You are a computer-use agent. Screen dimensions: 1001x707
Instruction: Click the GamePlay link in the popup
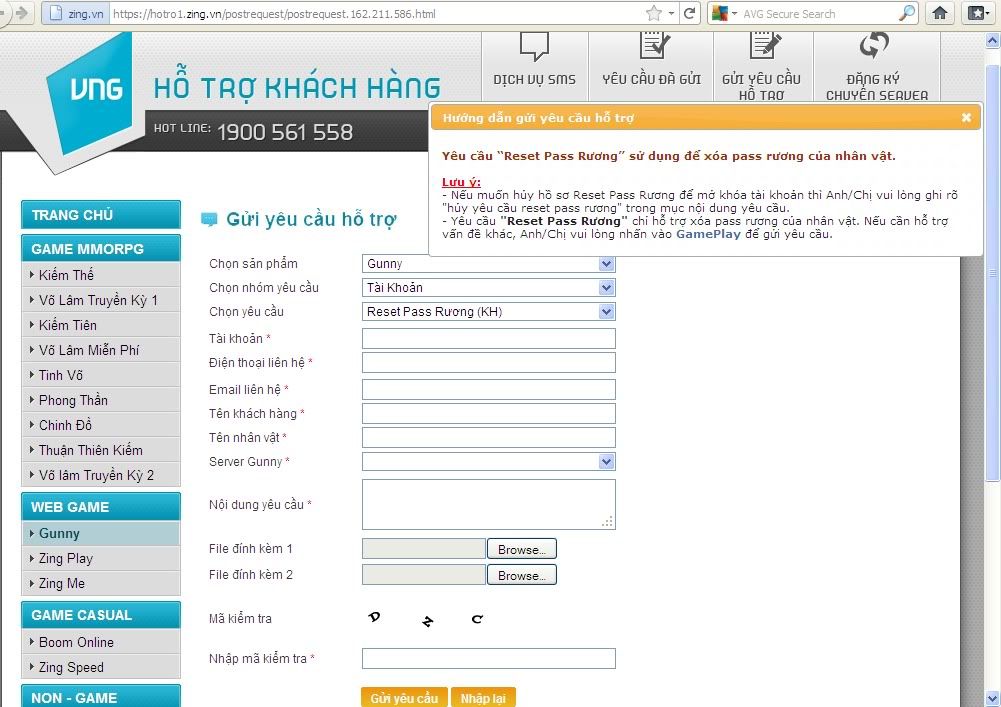708,234
